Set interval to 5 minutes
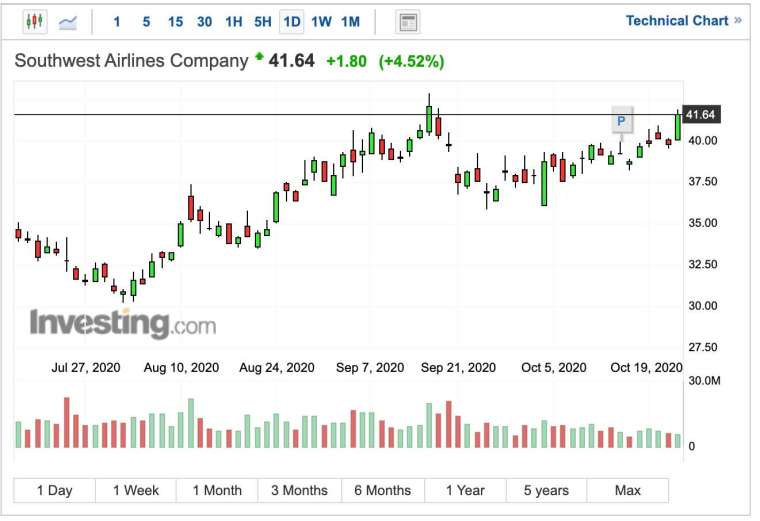The width and height of the screenshot is (760, 521). (146, 22)
